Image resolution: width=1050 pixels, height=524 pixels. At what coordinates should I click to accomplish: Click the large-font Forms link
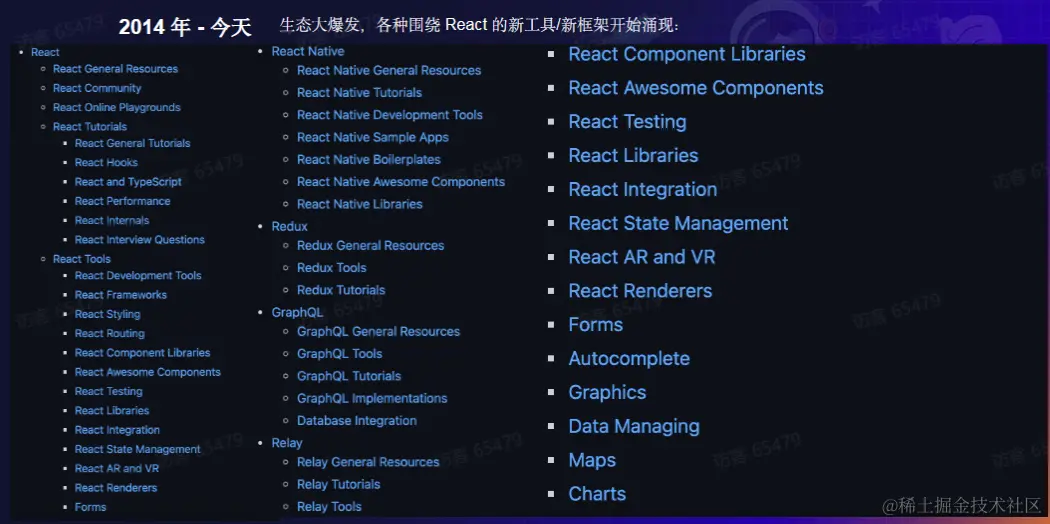click(595, 325)
